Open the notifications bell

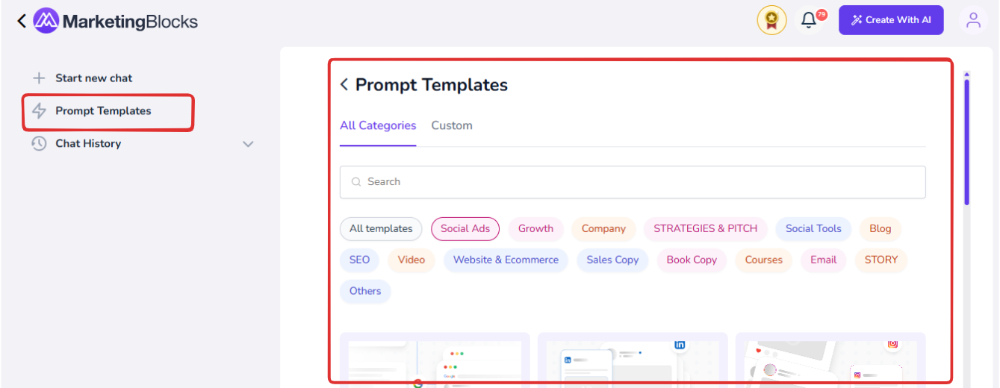[x=809, y=20]
